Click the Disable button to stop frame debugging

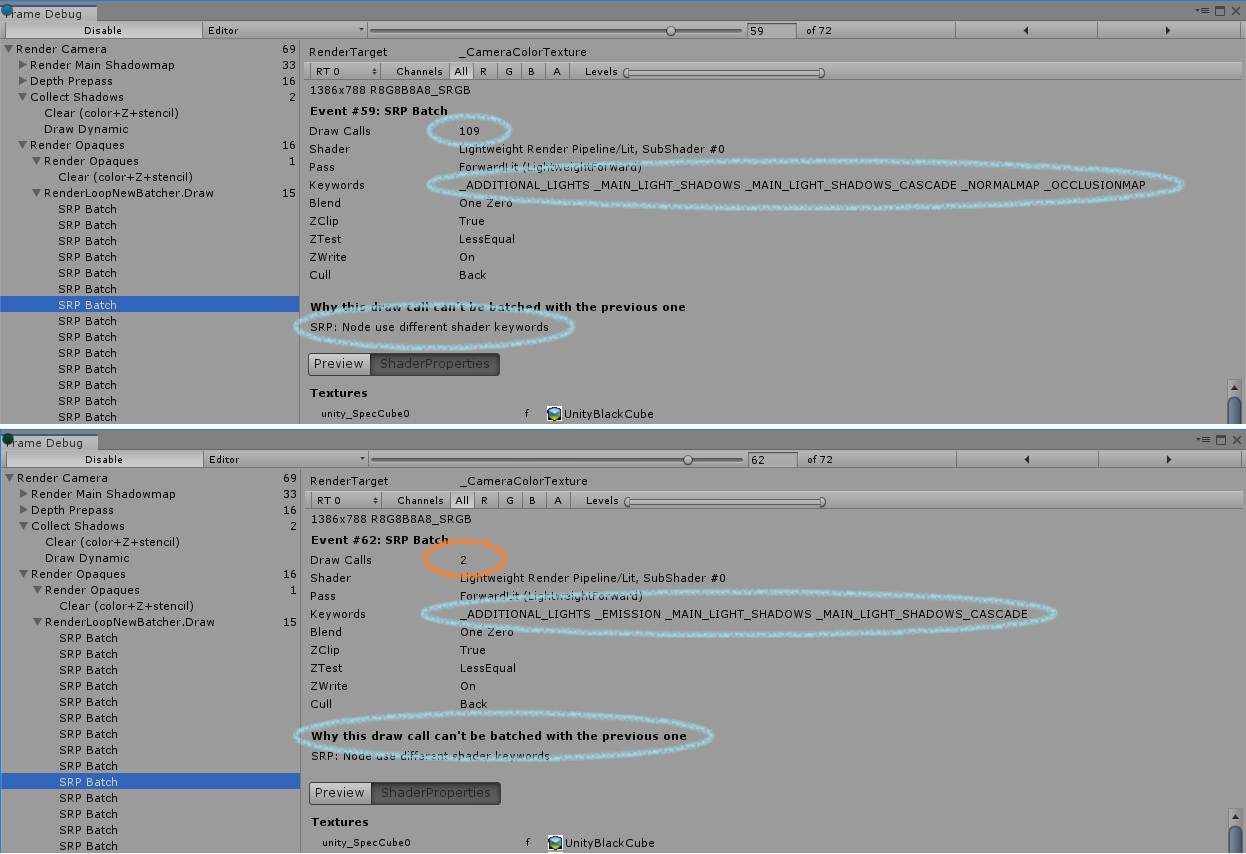click(104, 30)
